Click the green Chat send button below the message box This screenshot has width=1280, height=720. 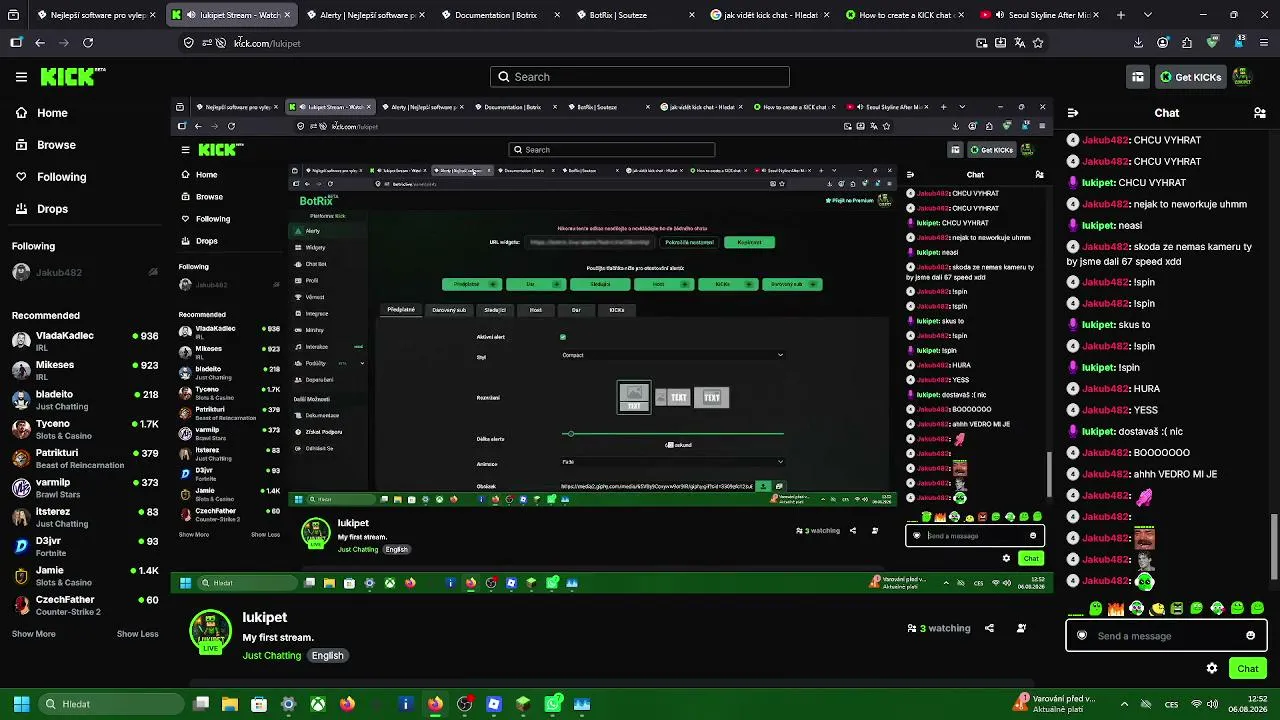(x=1248, y=668)
